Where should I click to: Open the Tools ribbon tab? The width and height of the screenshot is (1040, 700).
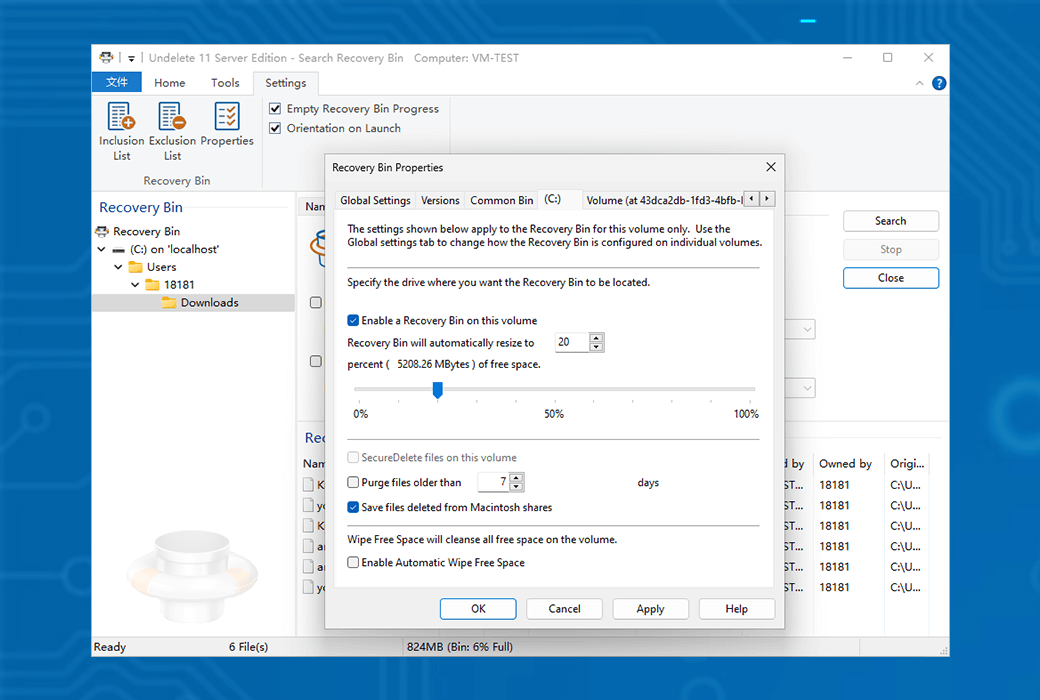coord(225,83)
